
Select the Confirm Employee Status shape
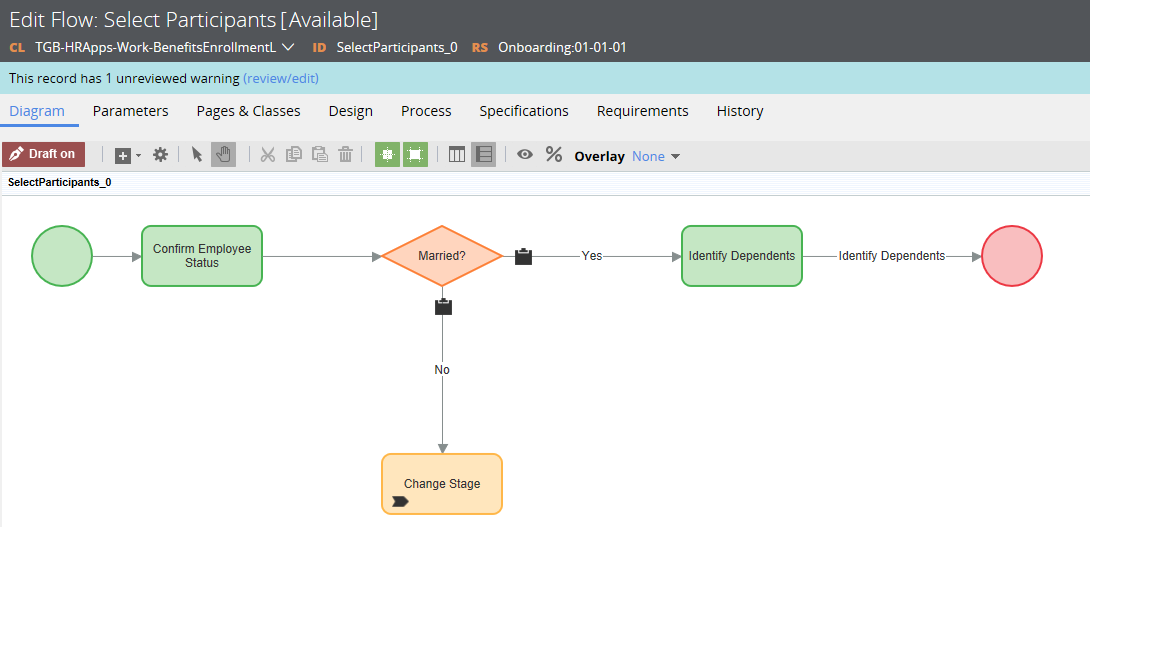(x=202, y=256)
